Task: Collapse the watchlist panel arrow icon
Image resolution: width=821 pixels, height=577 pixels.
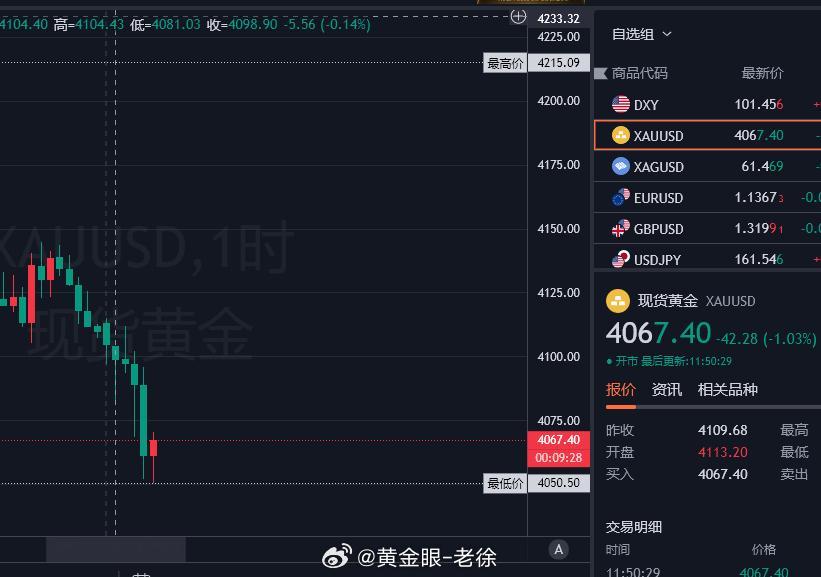Action: 601,73
